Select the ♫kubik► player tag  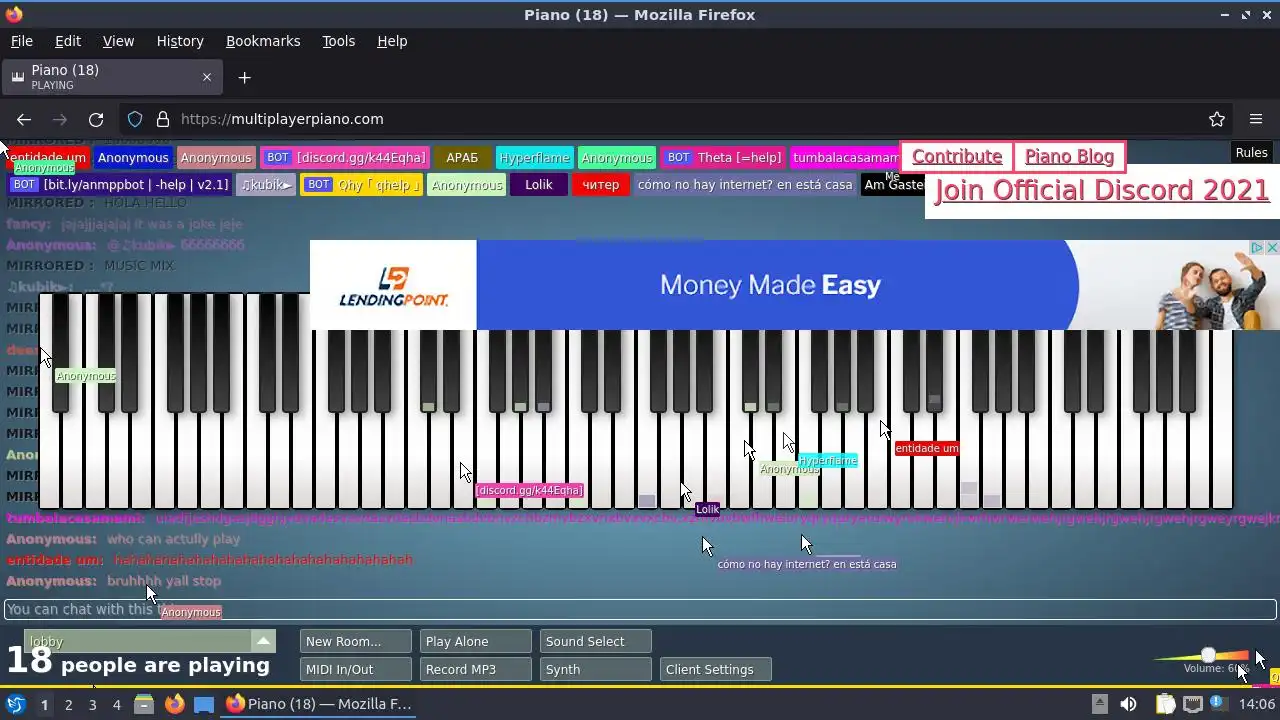(266, 185)
